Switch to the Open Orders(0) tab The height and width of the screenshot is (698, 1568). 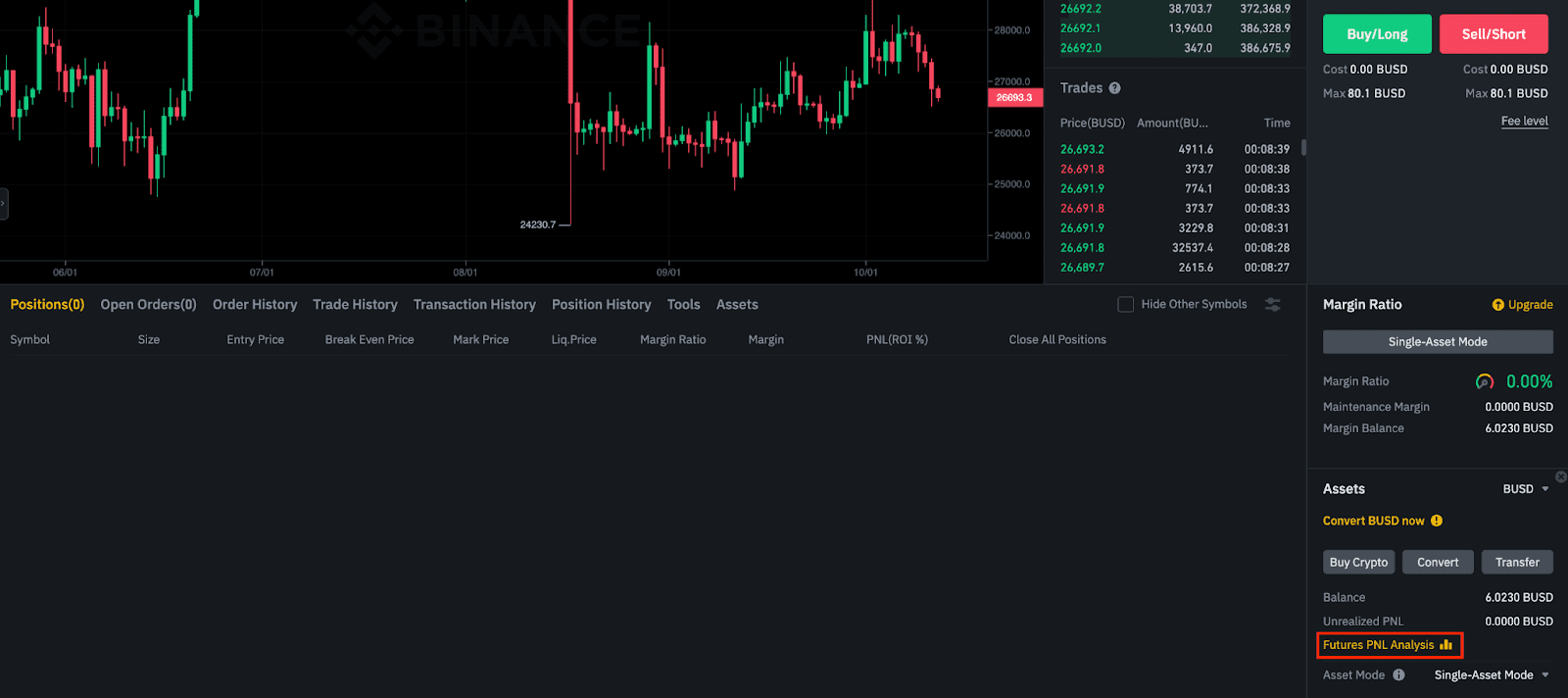click(148, 305)
